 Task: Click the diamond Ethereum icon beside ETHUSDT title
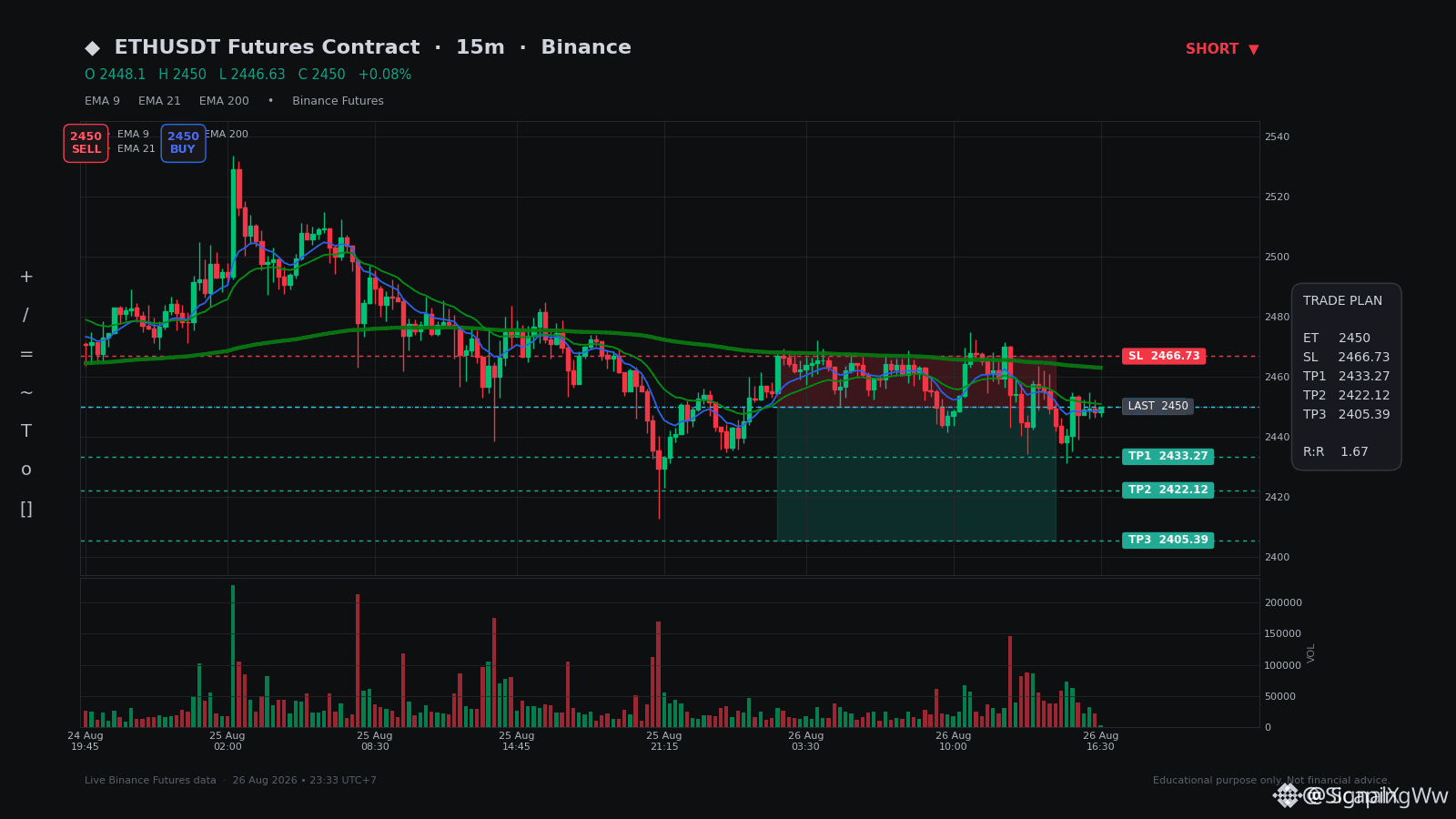92,48
